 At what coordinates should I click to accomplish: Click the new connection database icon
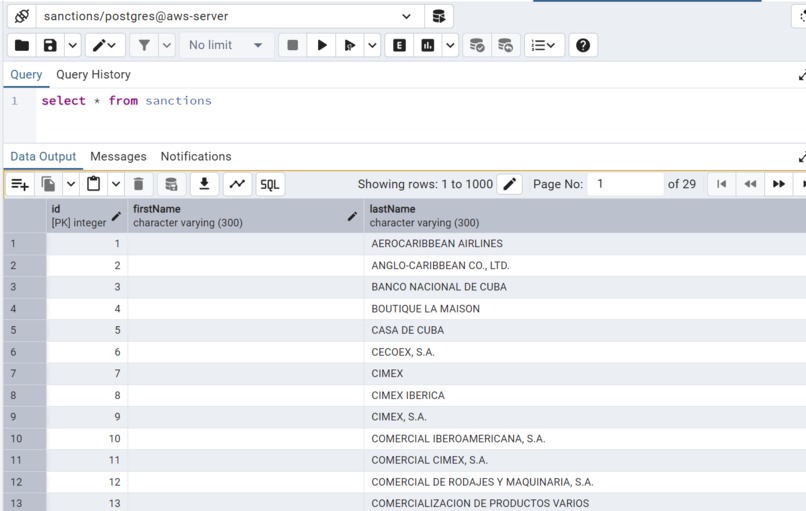[438, 16]
